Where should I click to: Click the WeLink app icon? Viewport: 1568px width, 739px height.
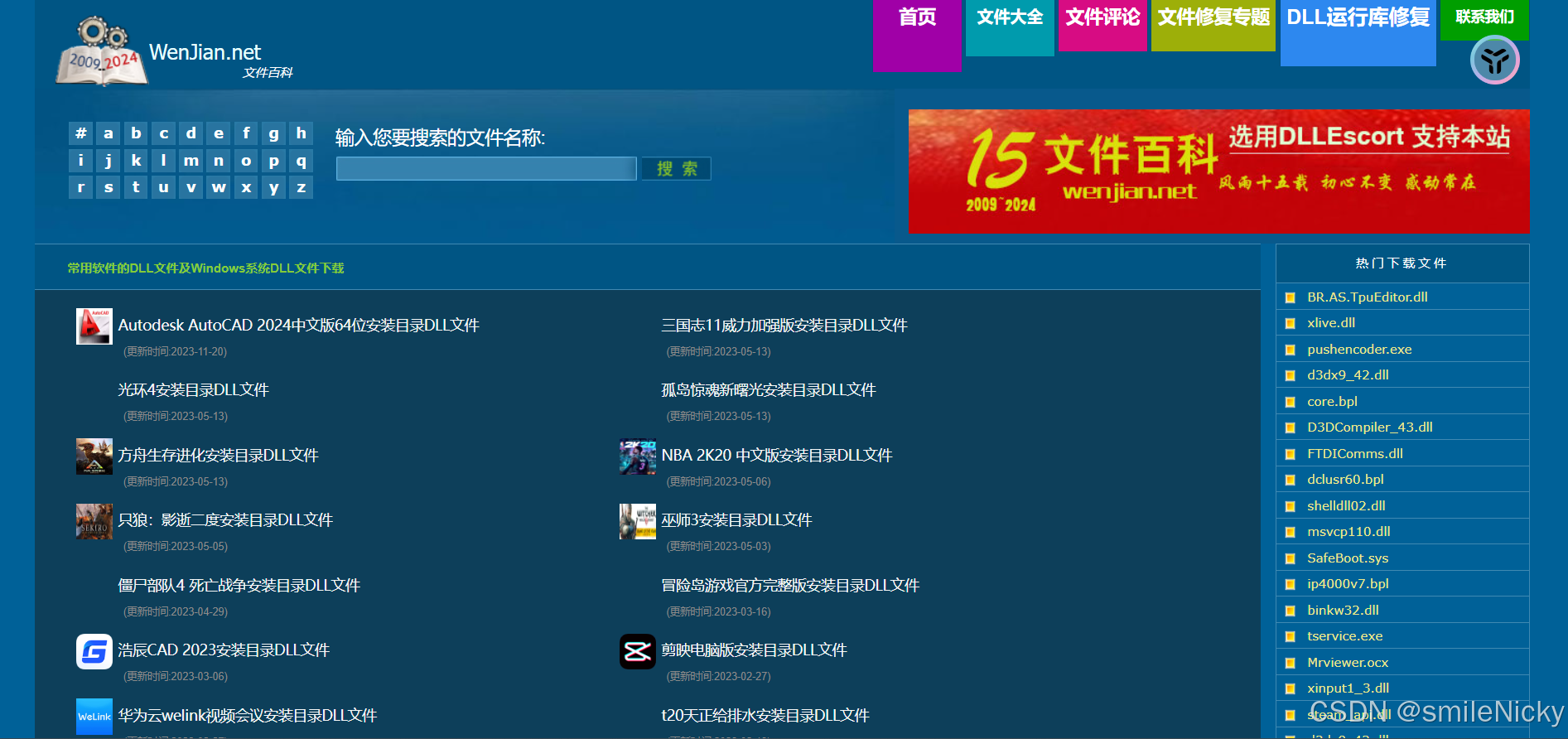click(94, 717)
